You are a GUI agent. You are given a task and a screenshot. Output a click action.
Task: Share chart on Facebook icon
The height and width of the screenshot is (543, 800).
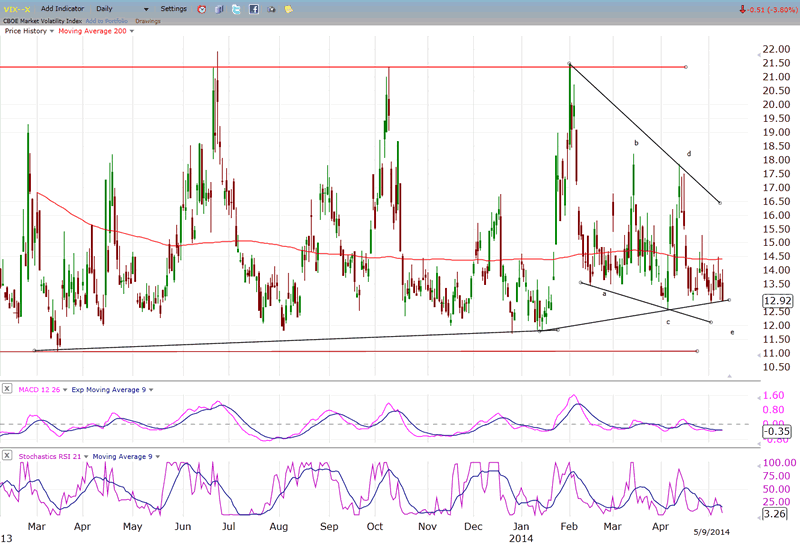point(254,9)
